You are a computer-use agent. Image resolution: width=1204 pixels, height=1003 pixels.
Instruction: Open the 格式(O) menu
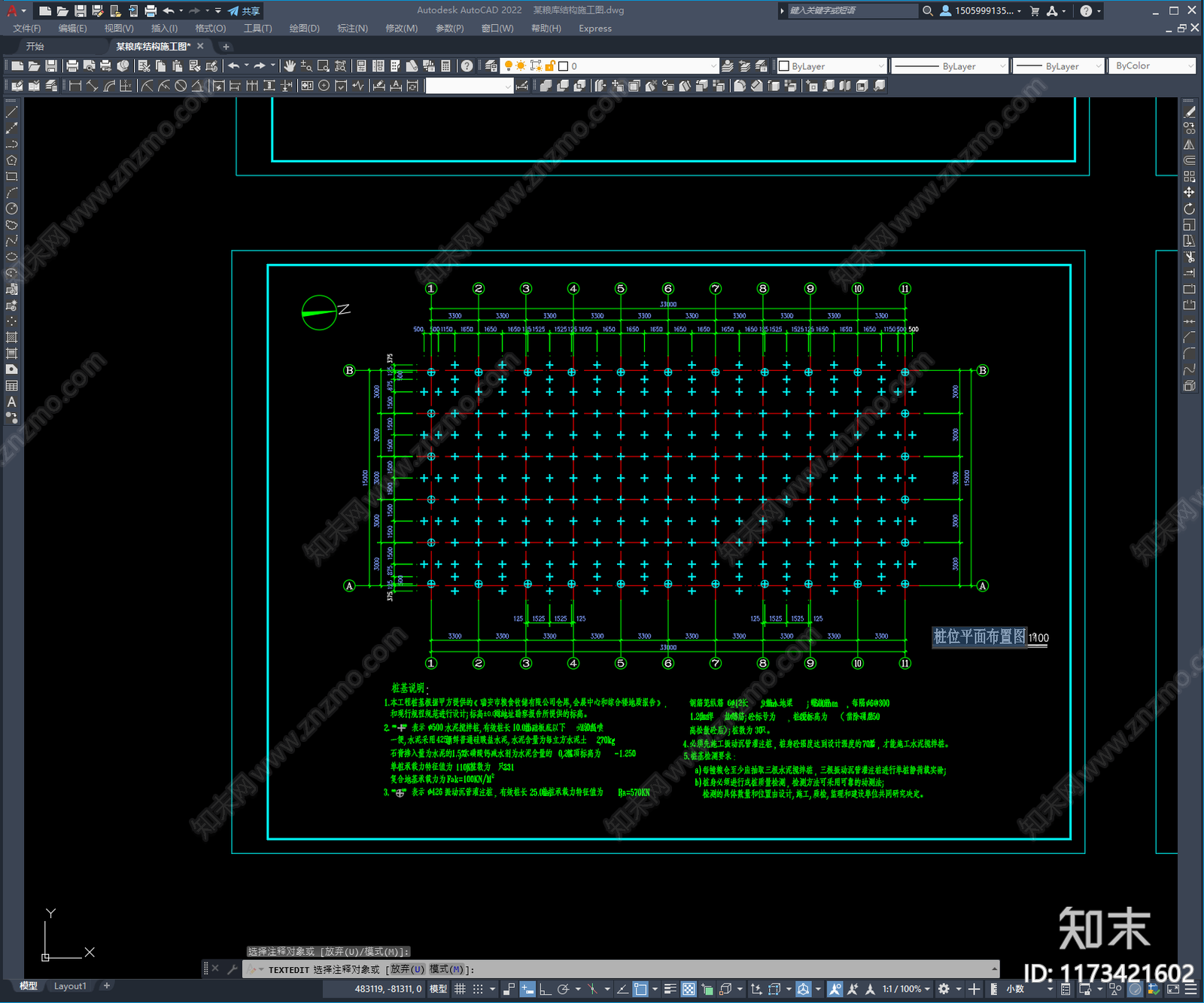(211, 29)
